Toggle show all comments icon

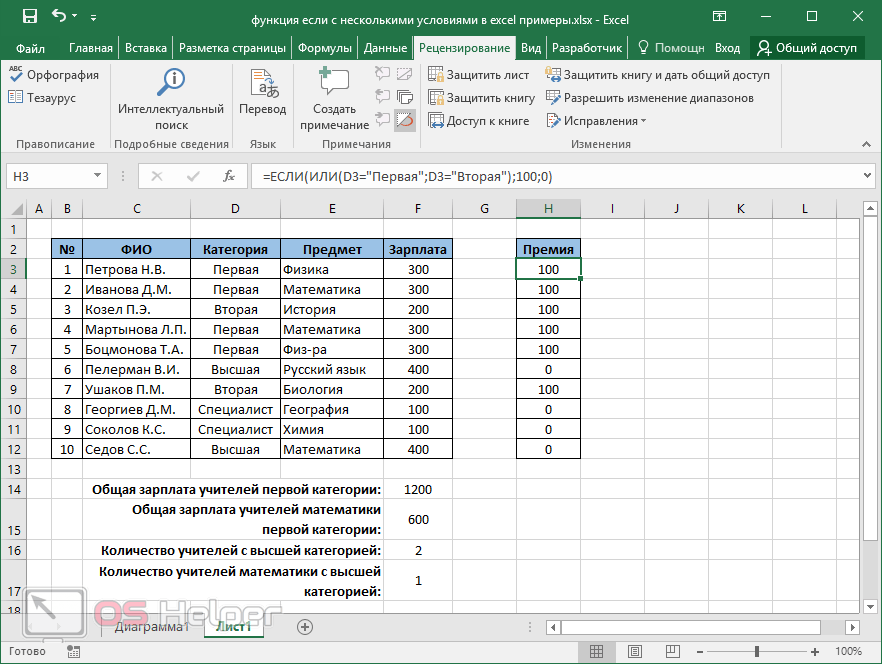pos(404,96)
